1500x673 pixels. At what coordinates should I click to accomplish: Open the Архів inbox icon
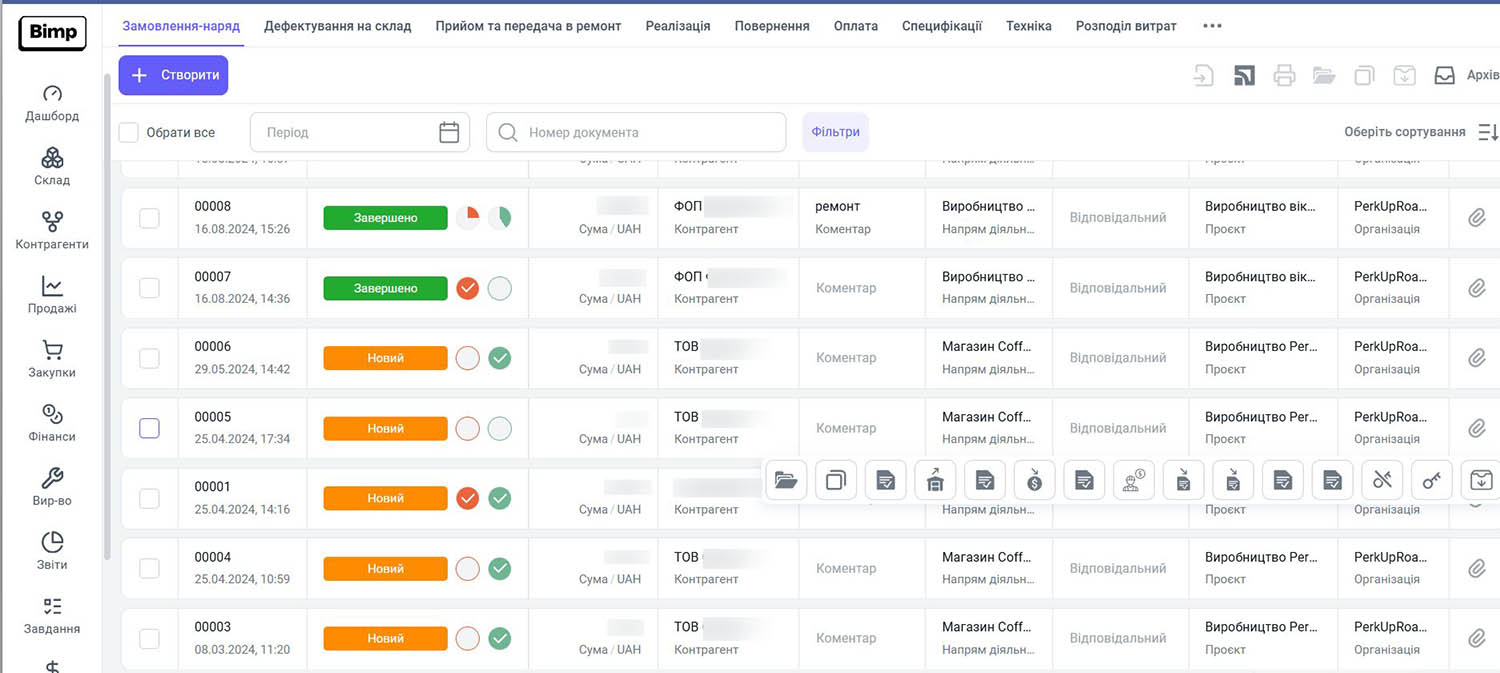click(x=1444, y=75)
